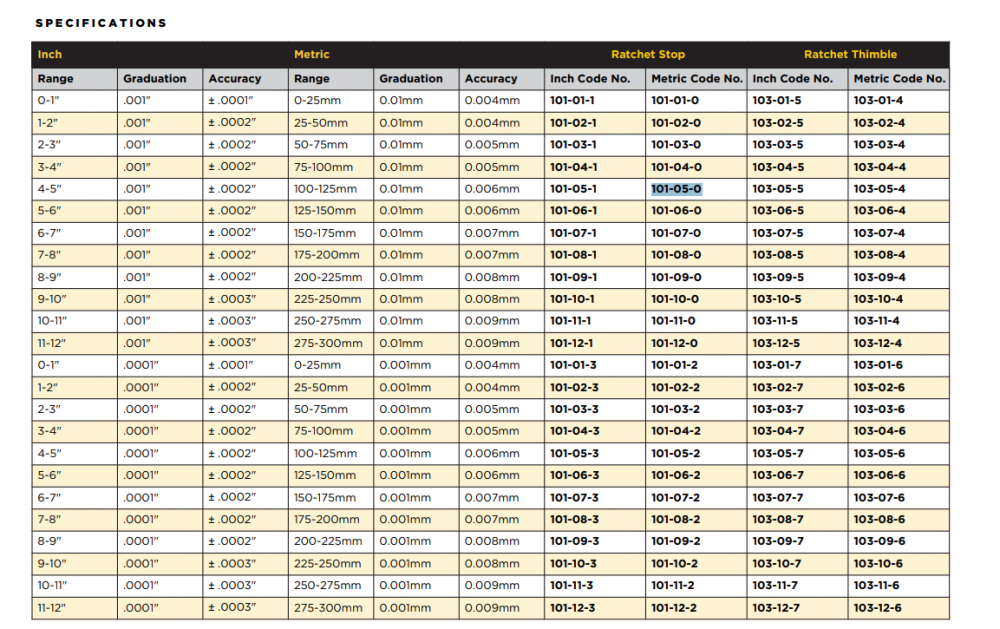Select code 103-01-7
Image resolution: width=1000 pixels, height=629 pixels.
tap(777, 365)
